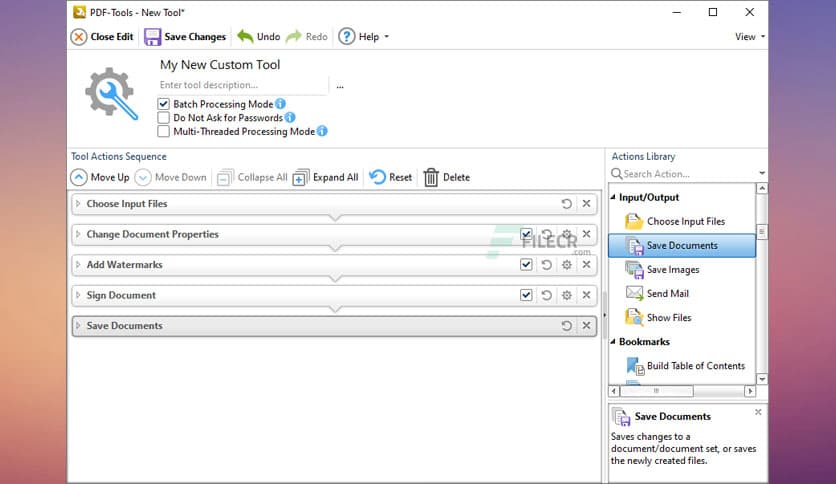This screenshot has height=484, width=836.
Task: Select Build Table of Contents action
Action: click(682, 366)
